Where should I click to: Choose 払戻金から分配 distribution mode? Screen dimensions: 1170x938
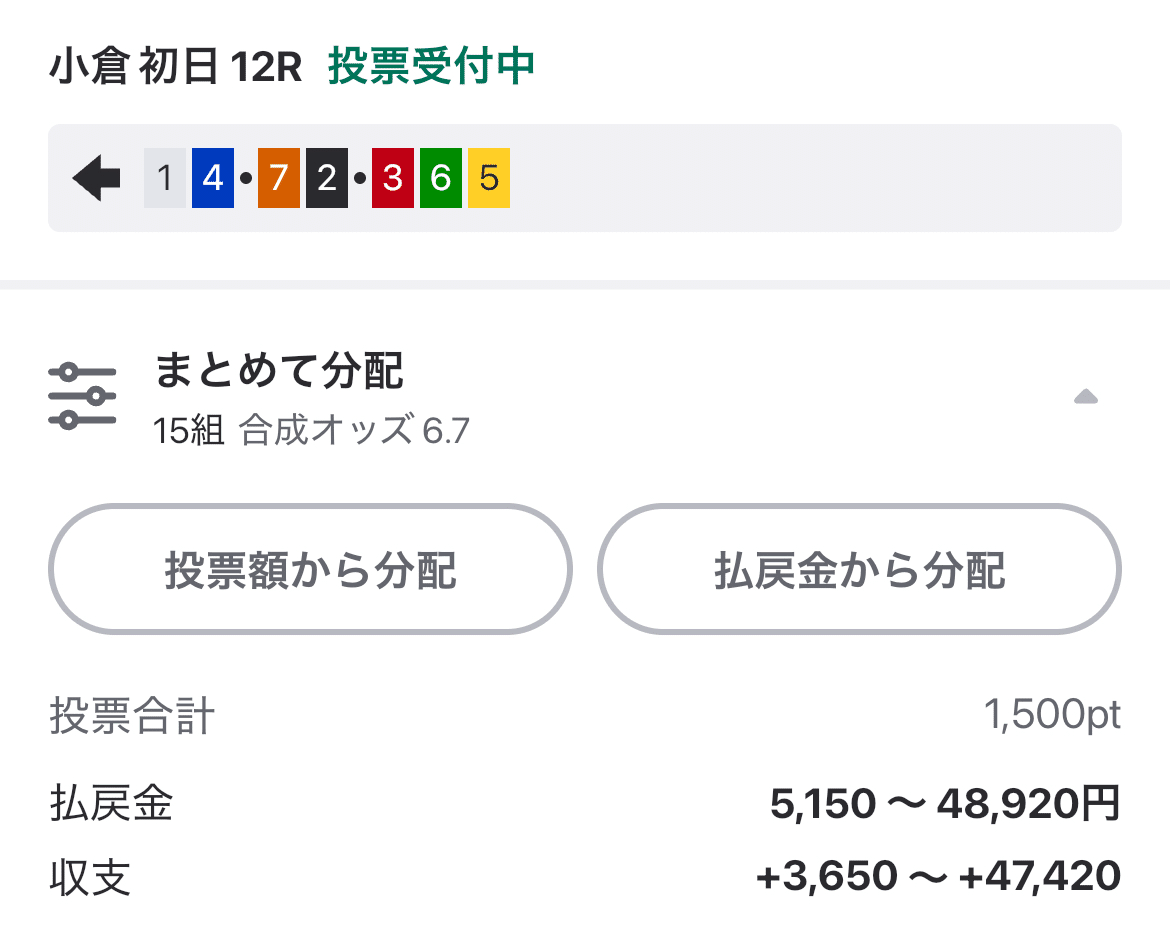click(860, 568)
